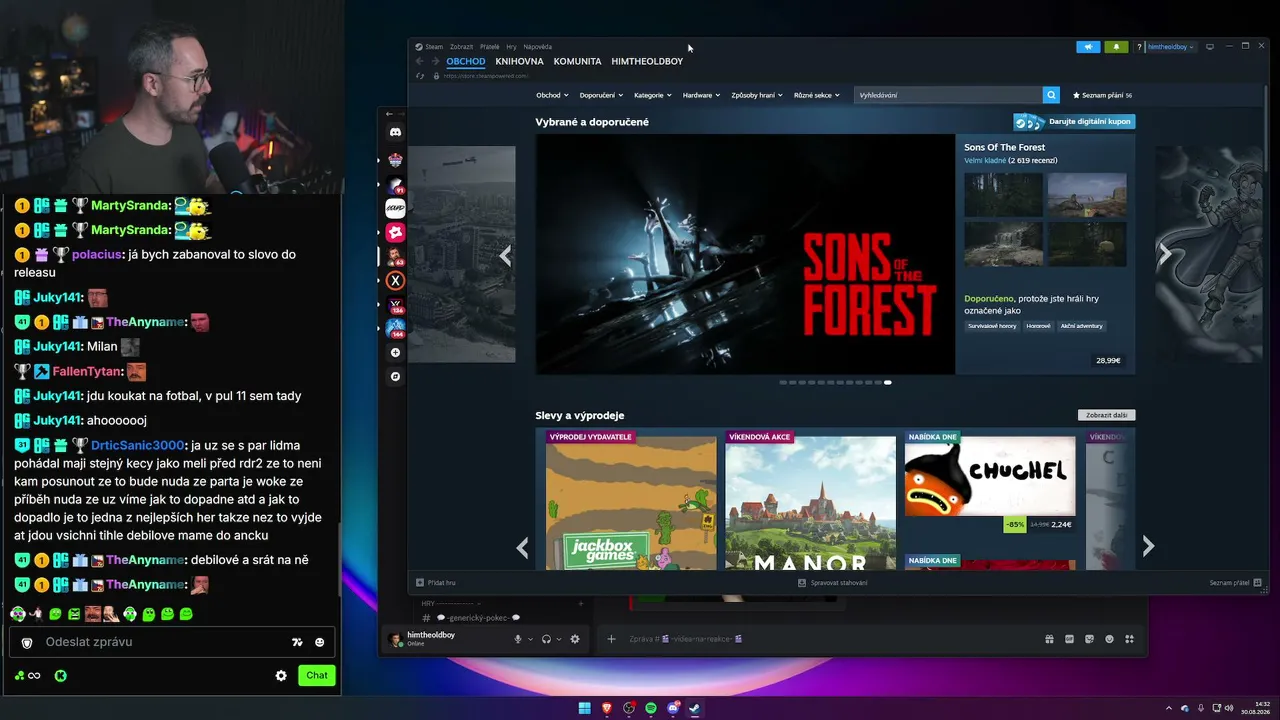Deafen Discord audio with headphones icon
This screenshot has height=720, width=1280.
point(546,639)
